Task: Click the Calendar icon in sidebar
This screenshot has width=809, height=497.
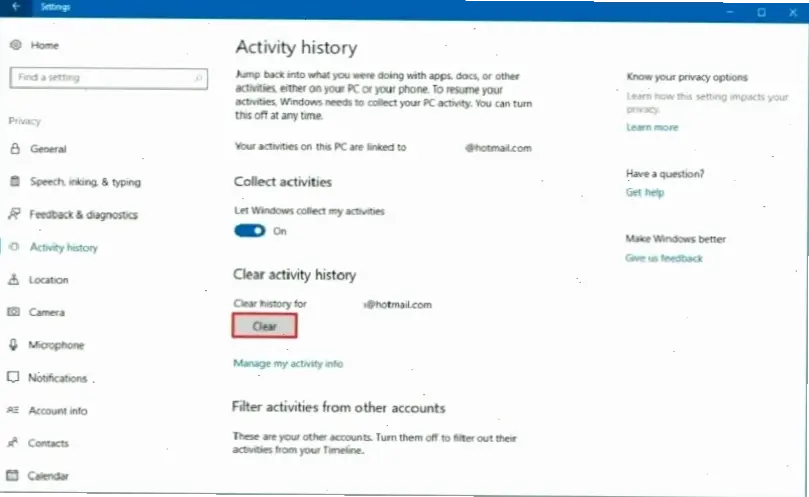Action: point(13,475)
